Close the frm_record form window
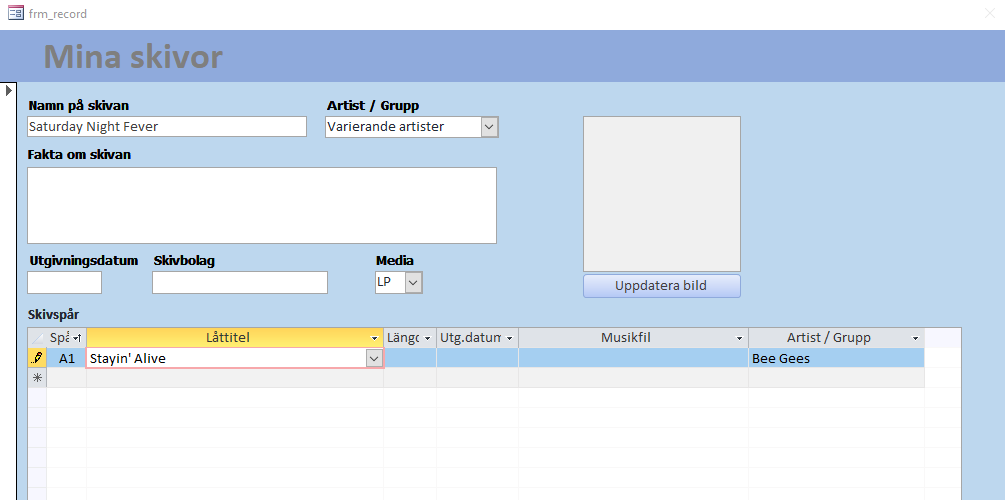Image resolution: width=1005 pixels, height=500 pixels. pyautogui.click(x=990, y=13)
